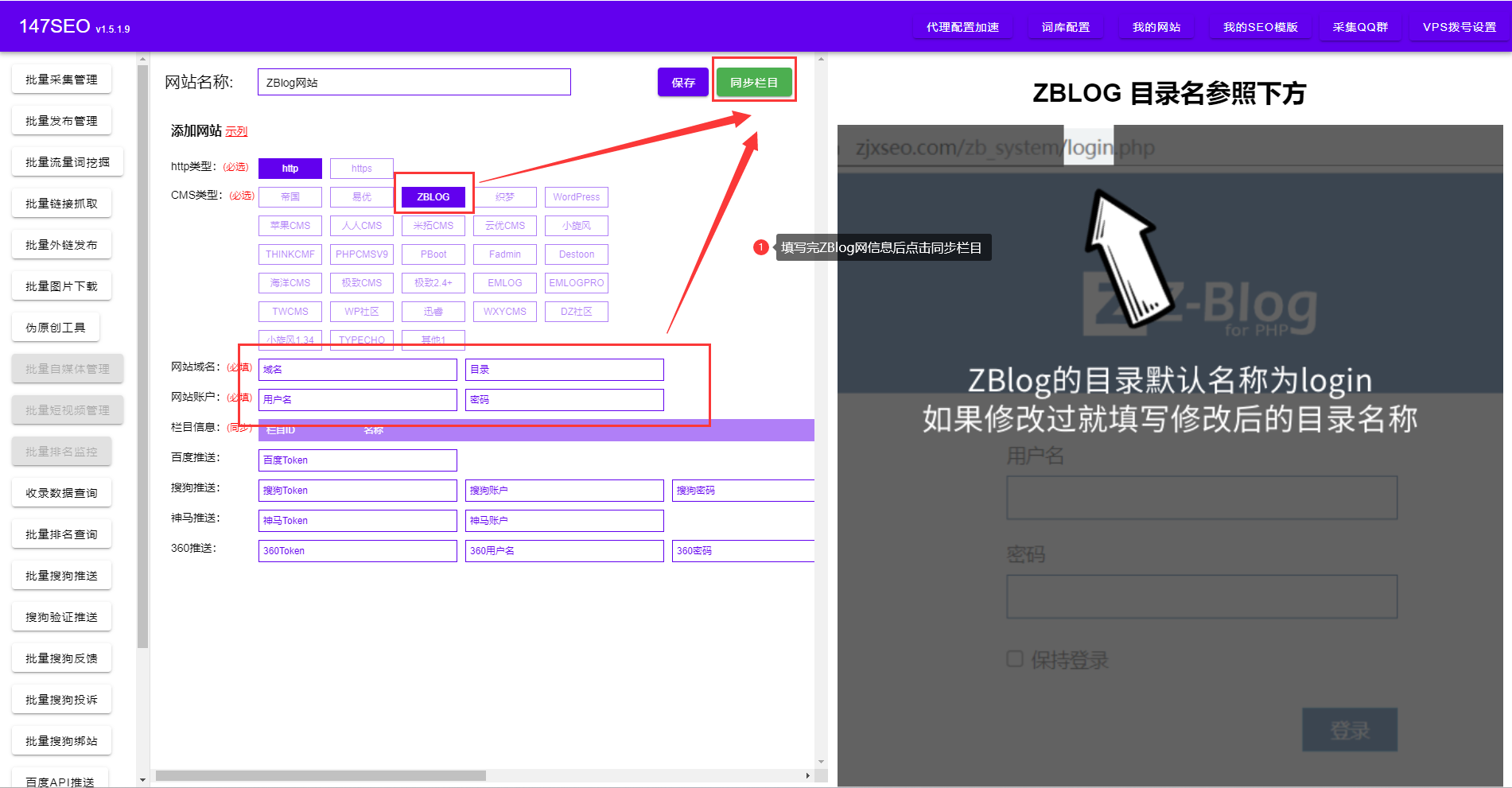Select the 小旋风 option
Screen dimensions: 1512x788
pyautogui.click(x=577, y=226)
